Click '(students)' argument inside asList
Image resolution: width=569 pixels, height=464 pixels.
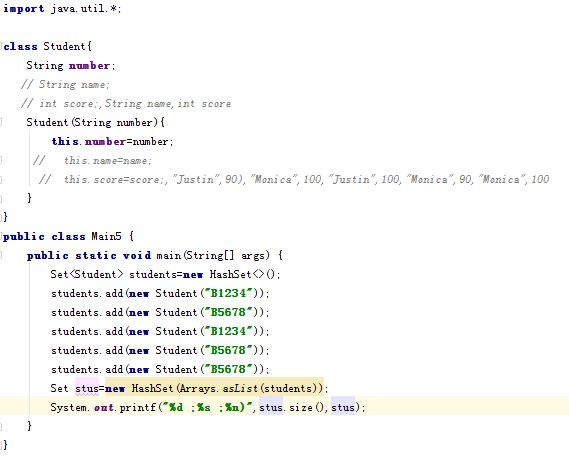[x=290, y=389]
